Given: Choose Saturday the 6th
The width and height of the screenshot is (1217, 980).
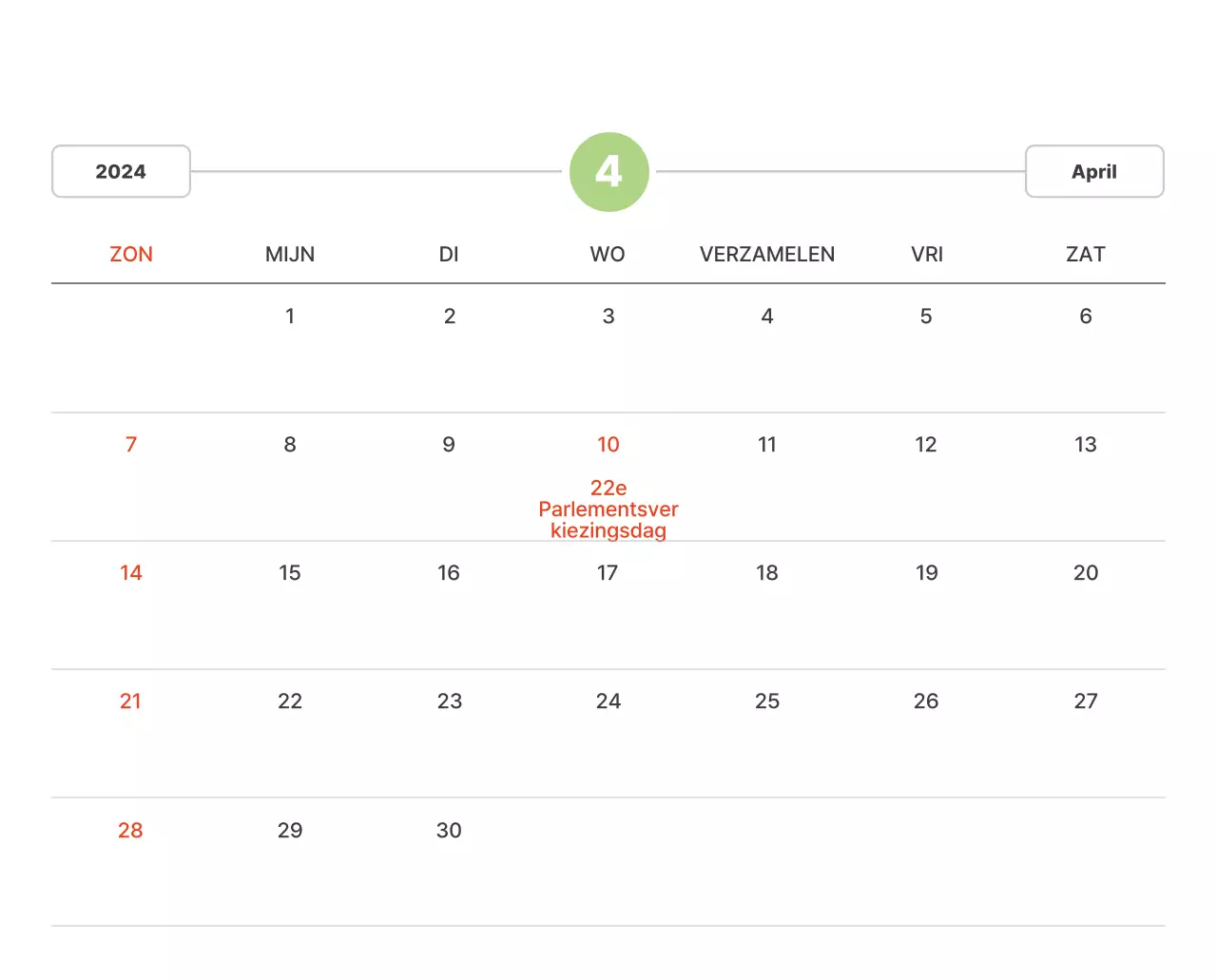Looking at the screenshot, I should (1086, 317).
